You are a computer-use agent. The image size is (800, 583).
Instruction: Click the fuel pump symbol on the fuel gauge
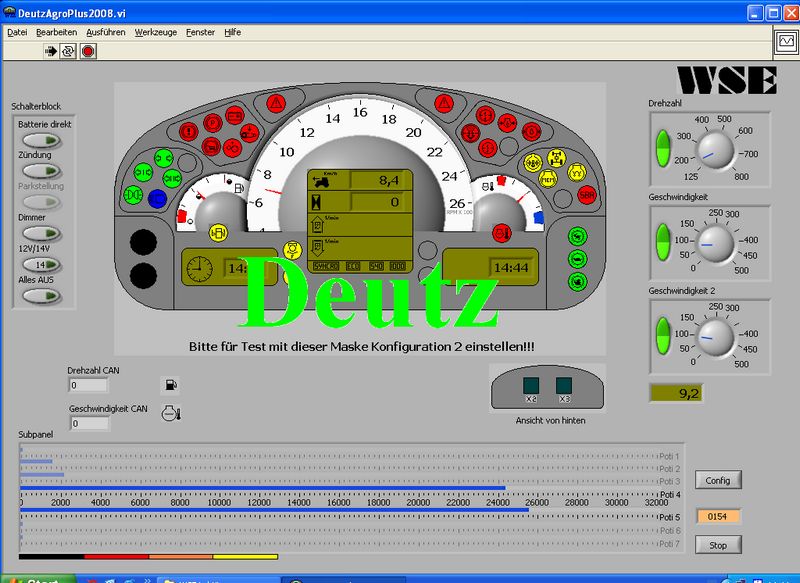pyautogui.click(x=239, y=188)
